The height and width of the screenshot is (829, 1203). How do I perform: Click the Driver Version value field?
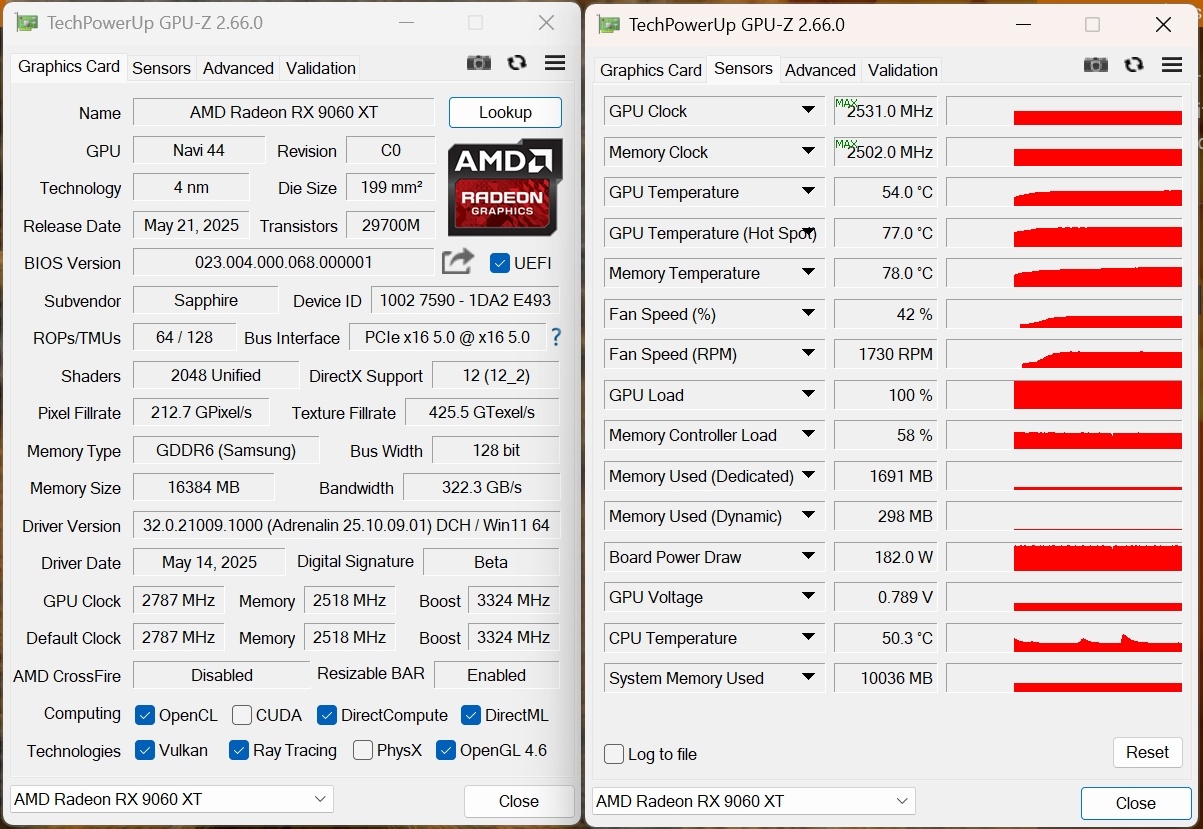(x=346, y=525)
